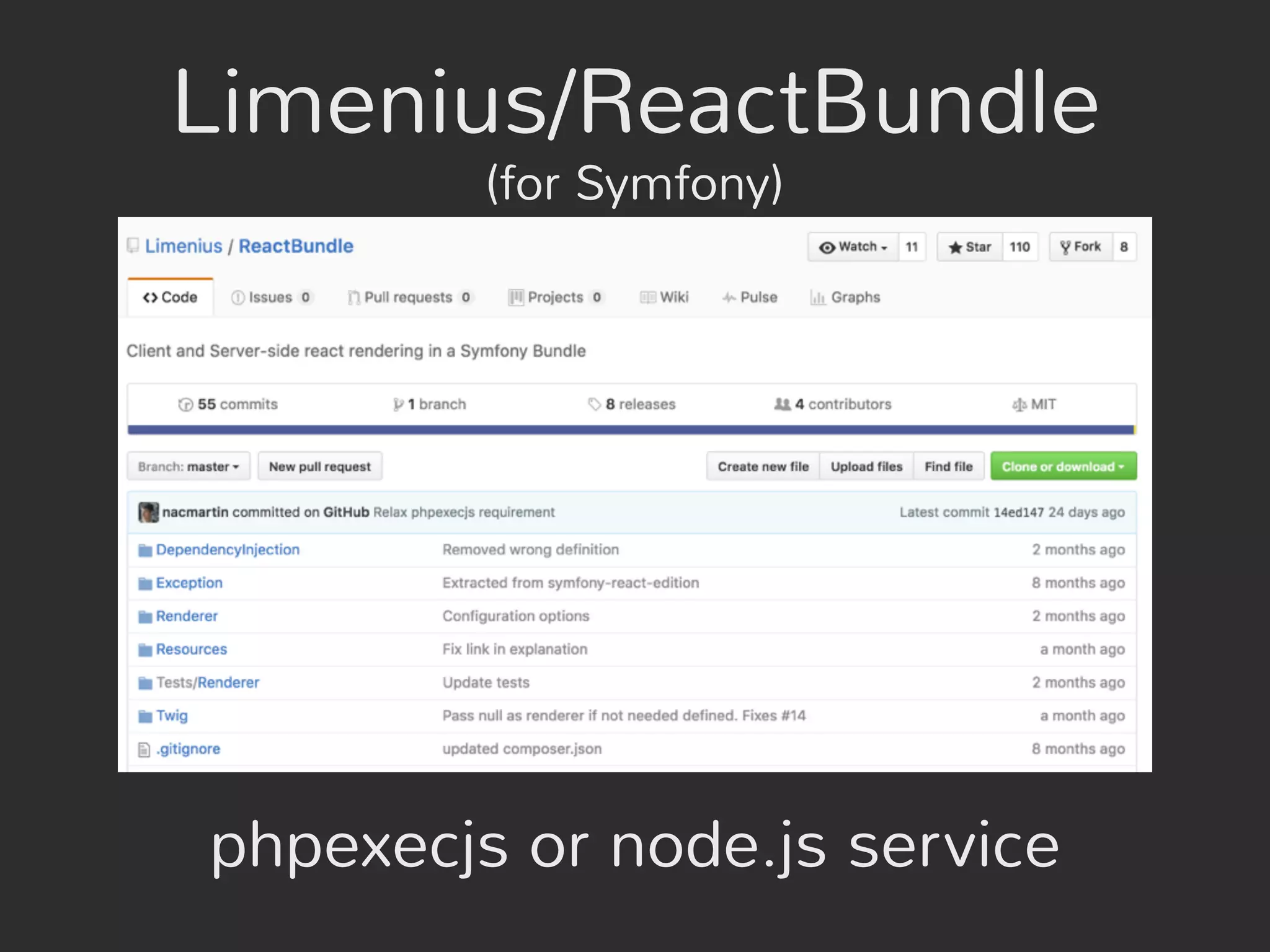View the 8 releases
This screenshot has width=1270, height=952.
631,404
